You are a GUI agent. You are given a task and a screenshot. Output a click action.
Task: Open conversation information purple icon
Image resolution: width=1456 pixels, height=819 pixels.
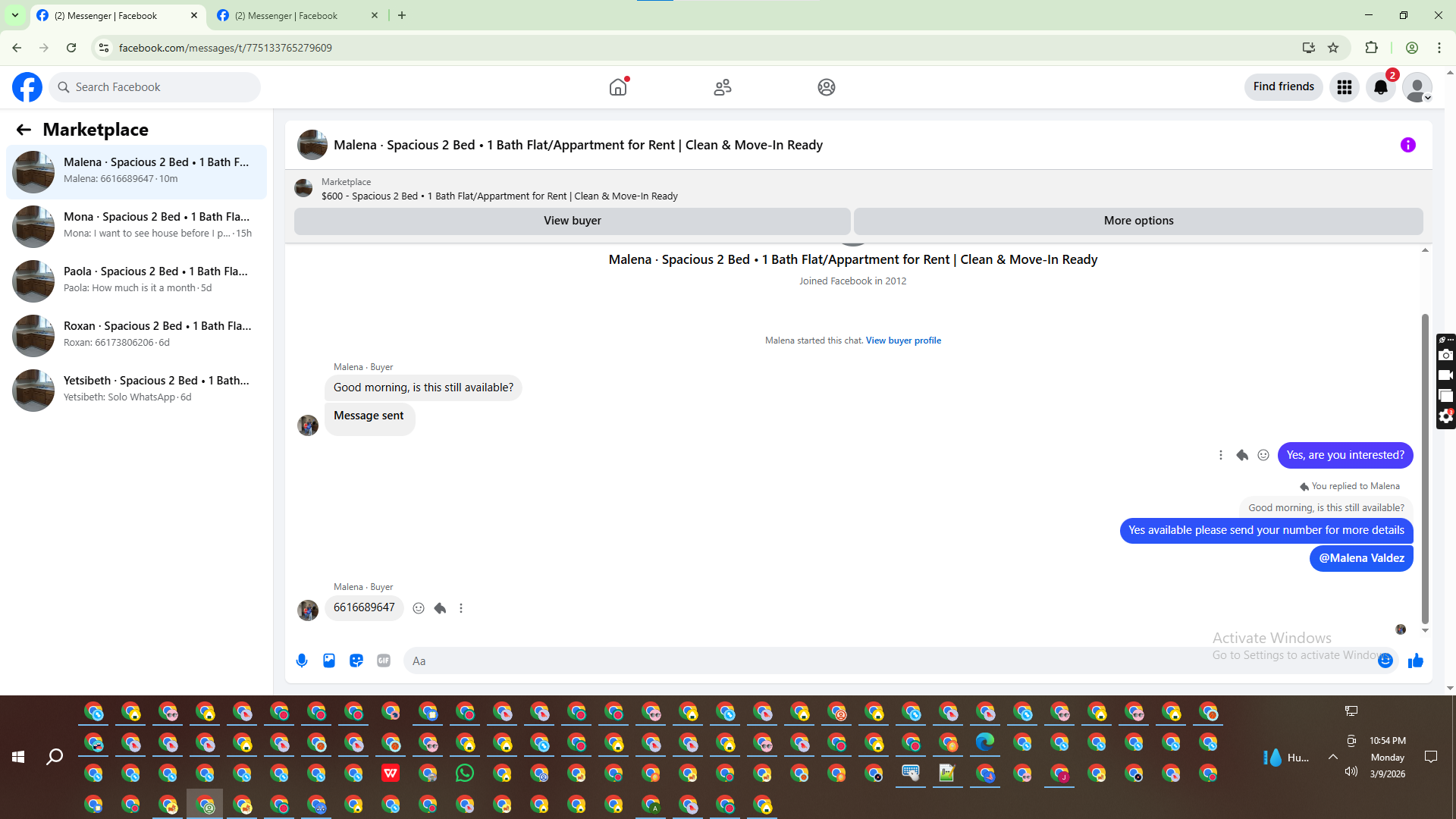1407,145
